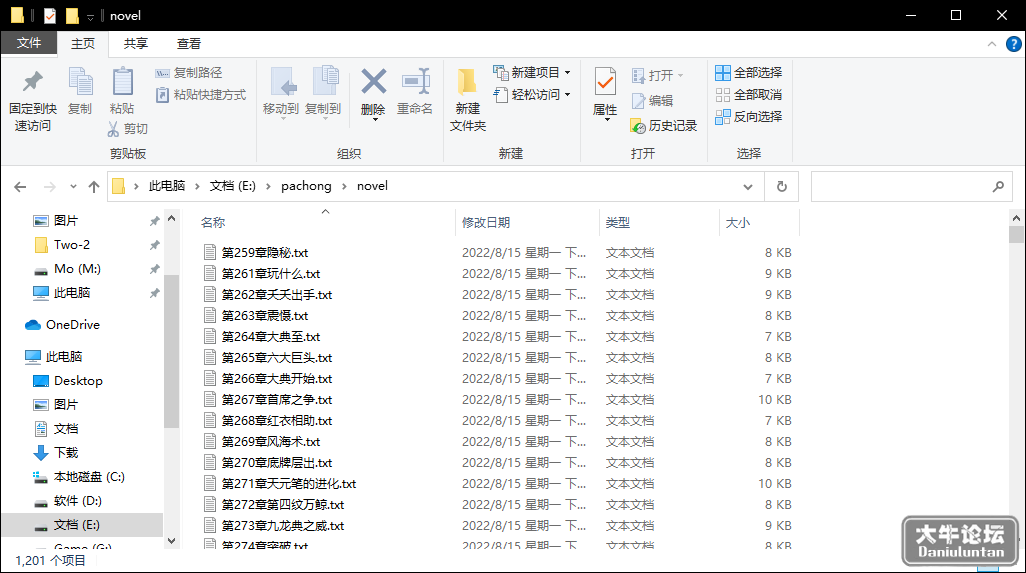Expand the 新建项目 dropdown

(567, 73)
